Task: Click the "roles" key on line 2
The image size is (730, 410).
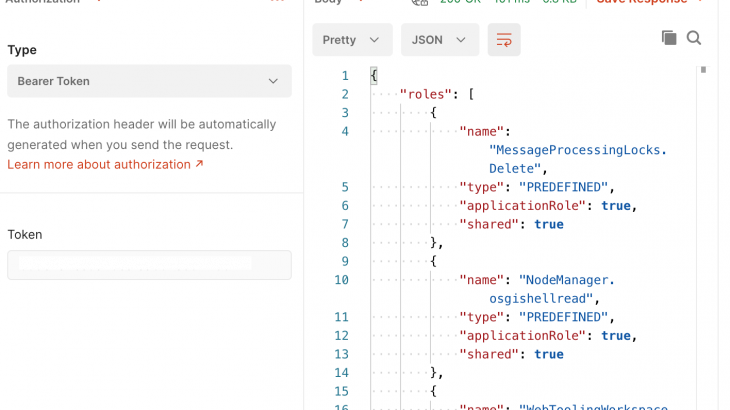Action: 424,94
